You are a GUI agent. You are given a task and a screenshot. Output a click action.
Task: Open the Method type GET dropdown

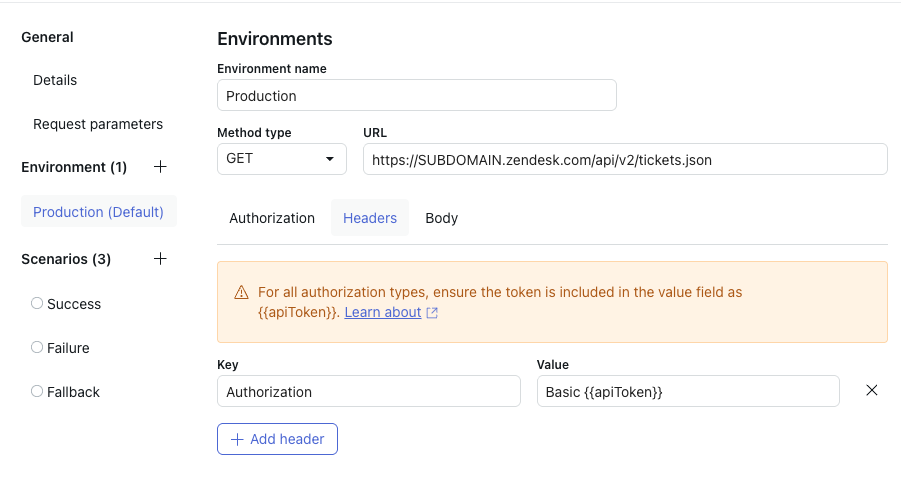281,159
